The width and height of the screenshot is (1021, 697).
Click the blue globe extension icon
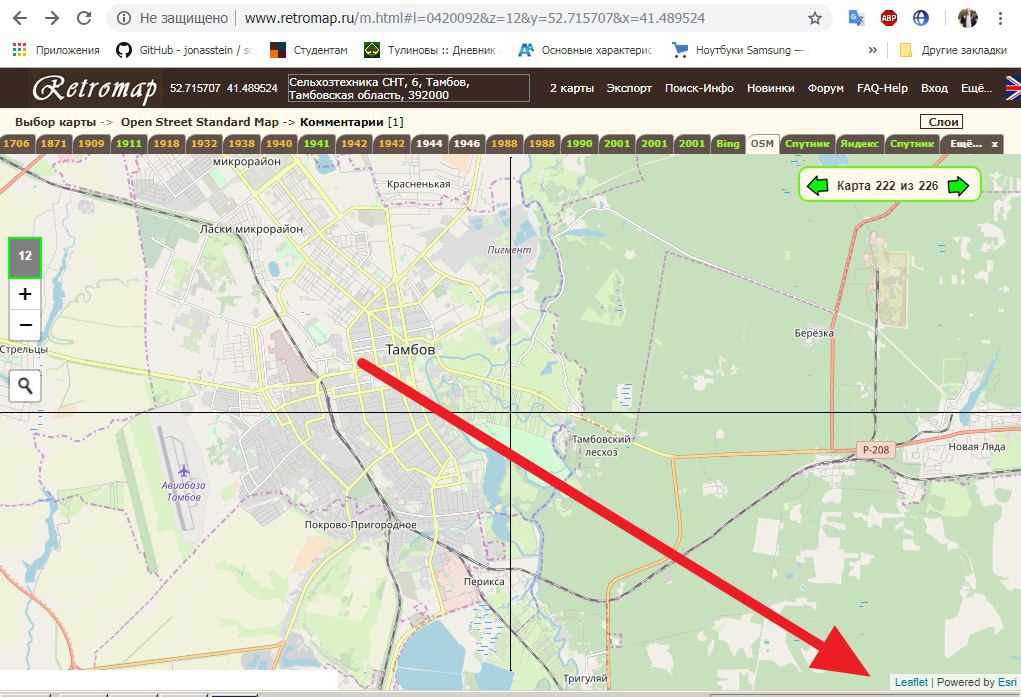921,18
